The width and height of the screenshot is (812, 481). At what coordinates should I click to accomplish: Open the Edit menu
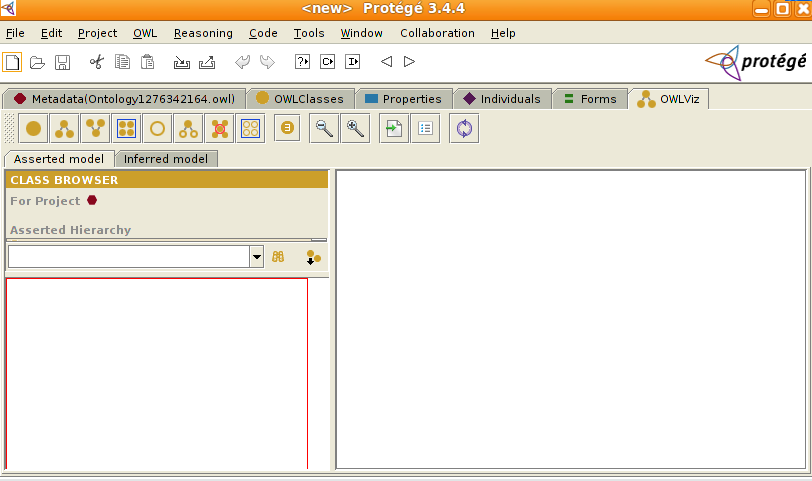point(51,33)
